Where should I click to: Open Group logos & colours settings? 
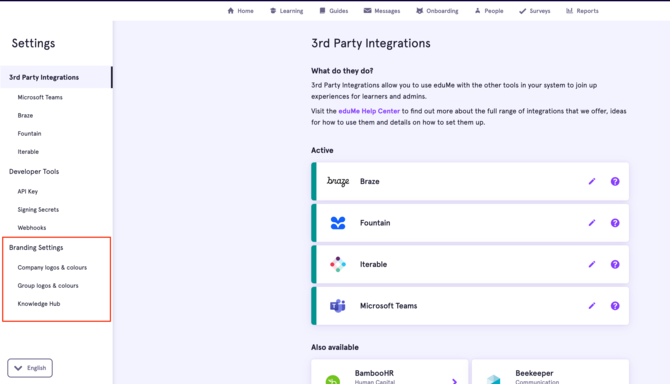click(48, 286)
